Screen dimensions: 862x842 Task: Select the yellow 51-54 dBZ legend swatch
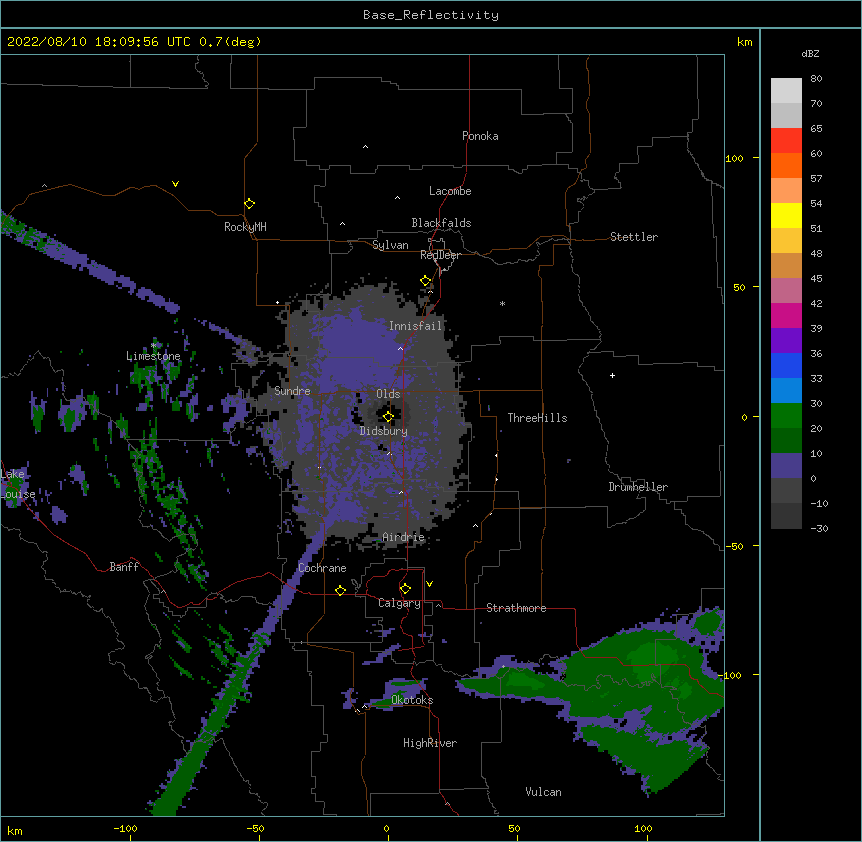coord(786,215)
